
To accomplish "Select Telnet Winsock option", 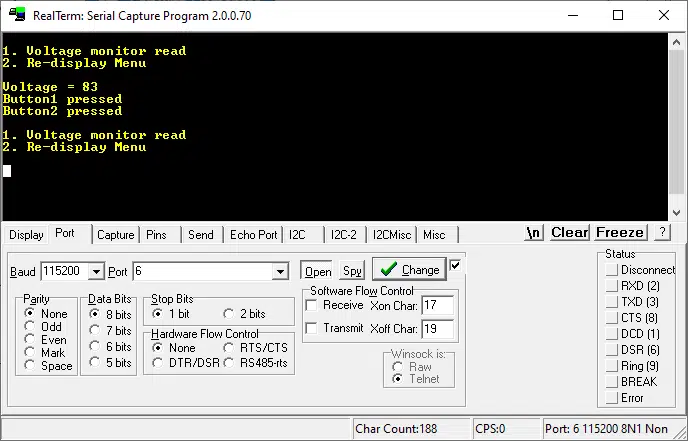I will pyautogui.click(x=416, y=379).
